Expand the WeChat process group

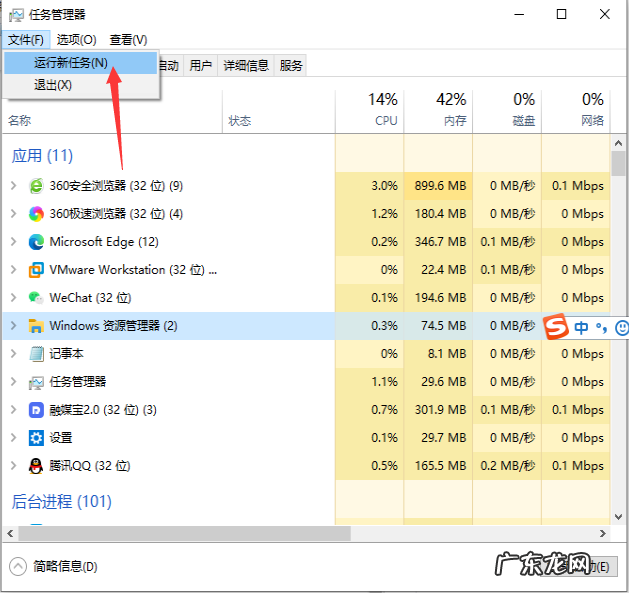(x=14, y=297)
